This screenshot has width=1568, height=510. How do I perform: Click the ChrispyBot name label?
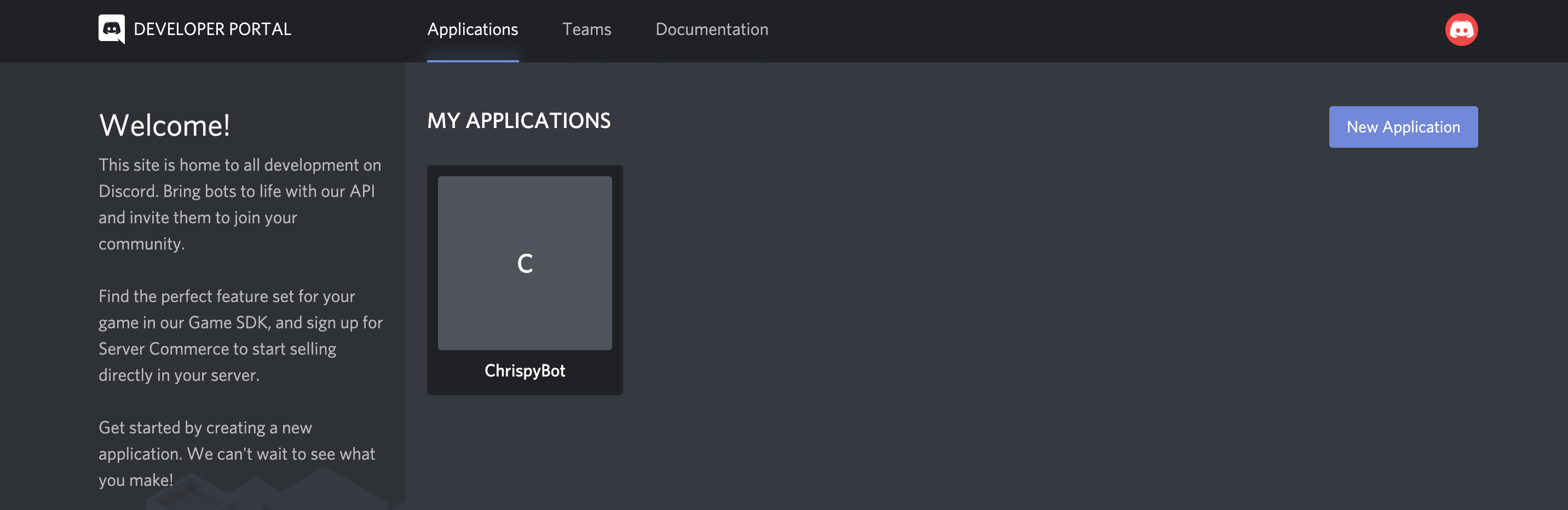pyautogui.click(x=524, y=370)
